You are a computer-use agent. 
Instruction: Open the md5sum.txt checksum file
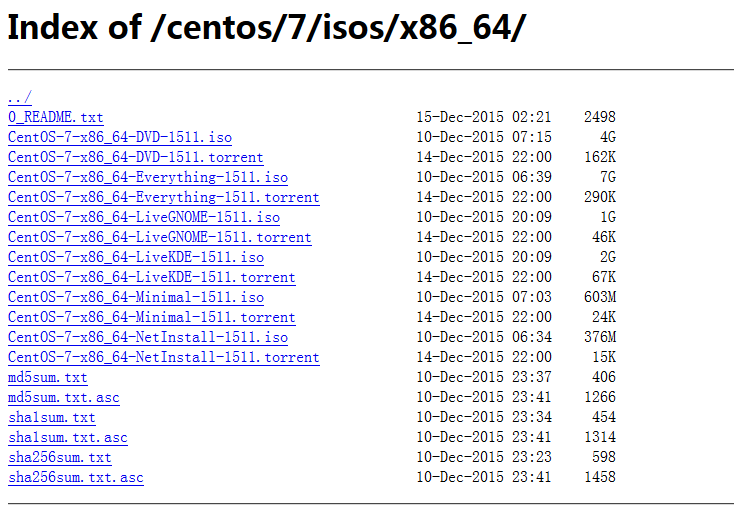48,377
